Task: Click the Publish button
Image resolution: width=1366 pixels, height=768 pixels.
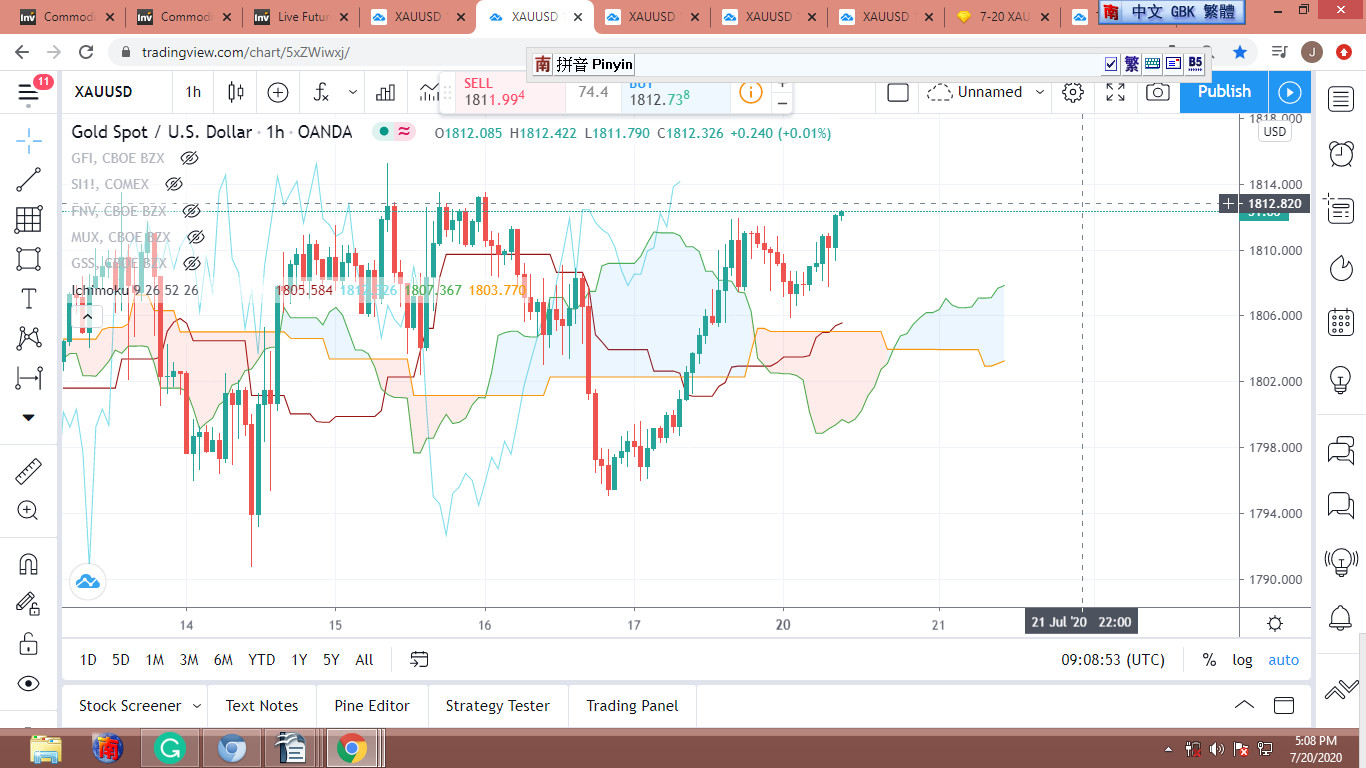Action: pos(1224,92)
